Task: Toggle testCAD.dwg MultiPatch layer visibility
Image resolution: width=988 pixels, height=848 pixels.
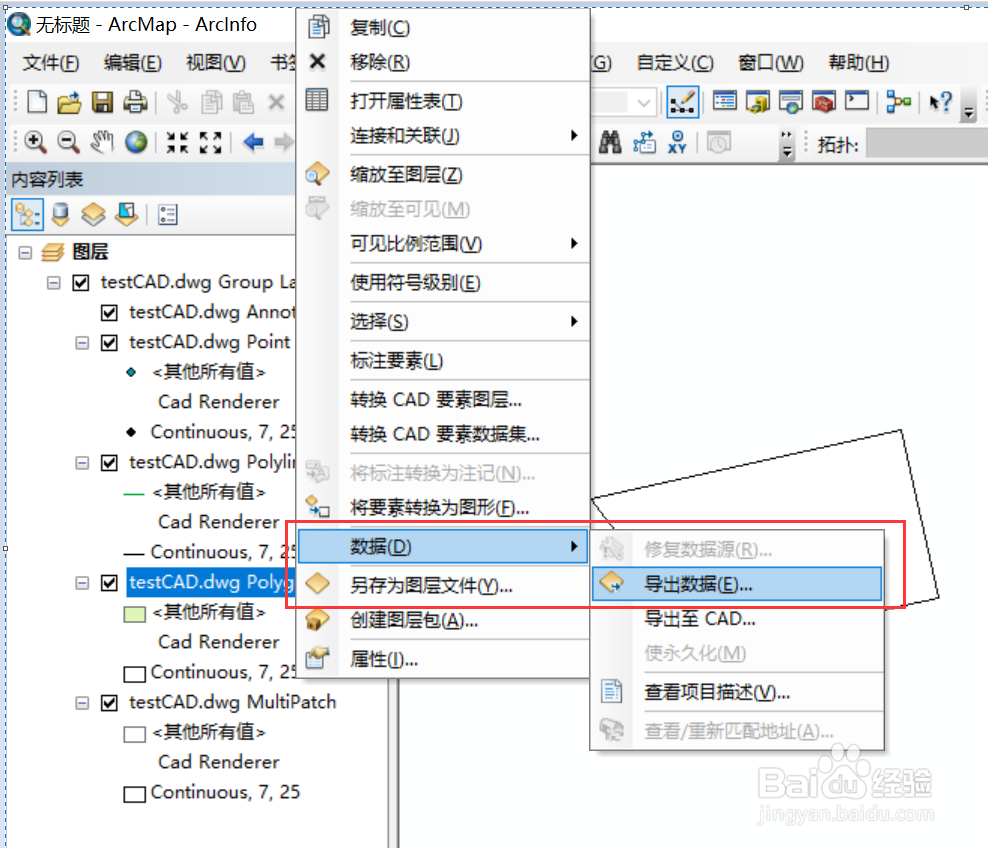Action: pos(109,702)
